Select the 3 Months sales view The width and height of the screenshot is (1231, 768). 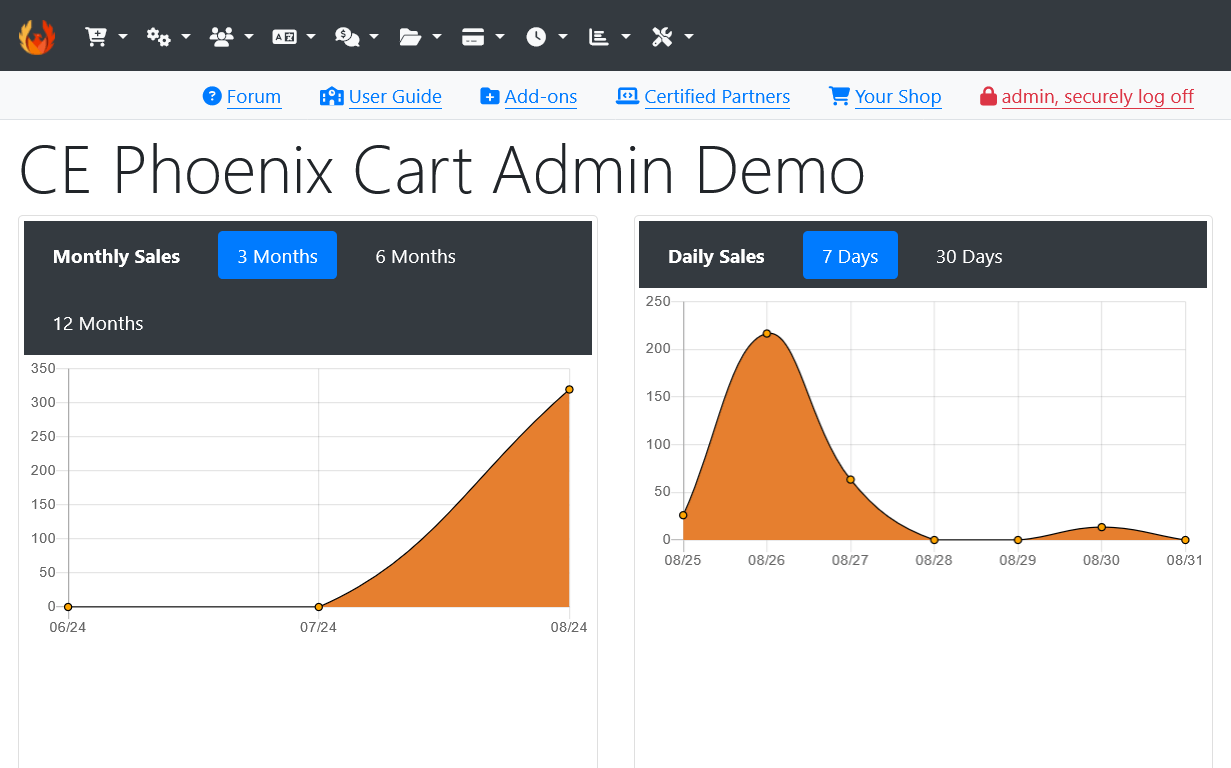coord(277,256)
